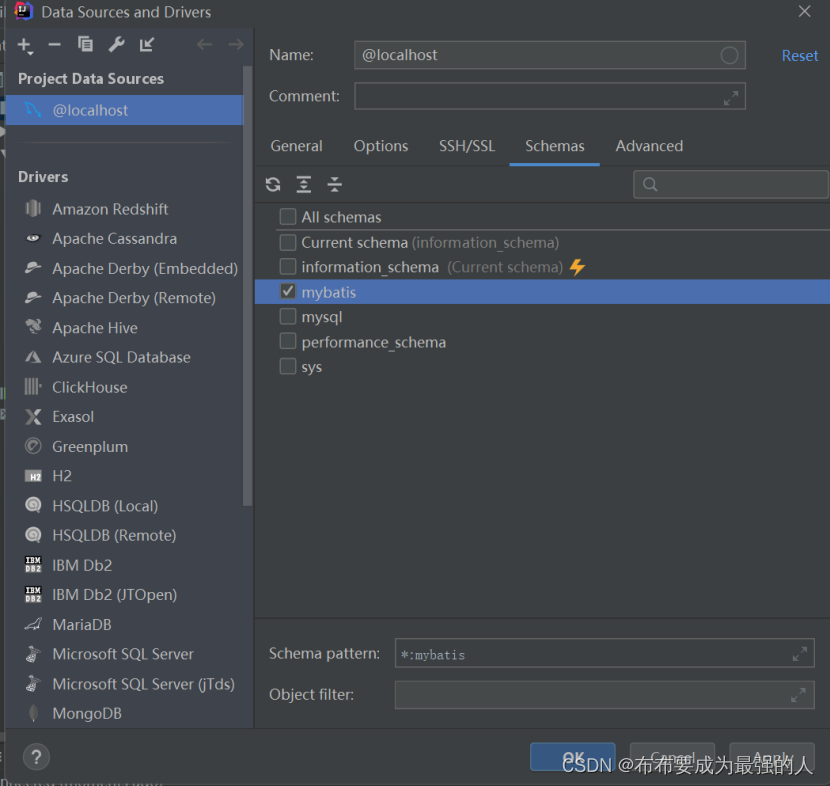
Task: Go back with left arrow icon
Action: [x=204, y=44]
